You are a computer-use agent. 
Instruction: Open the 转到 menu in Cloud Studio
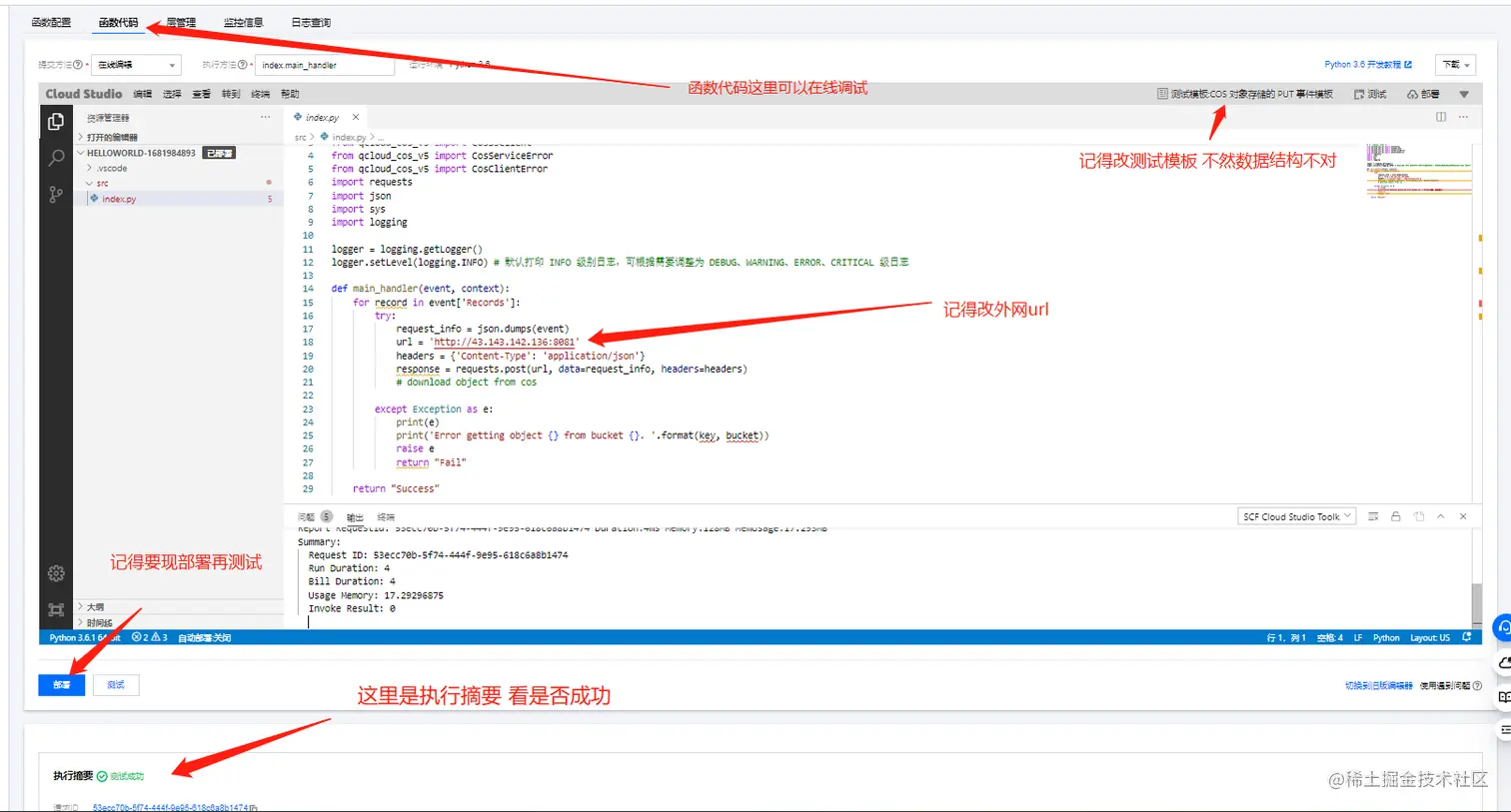(231, 94)
